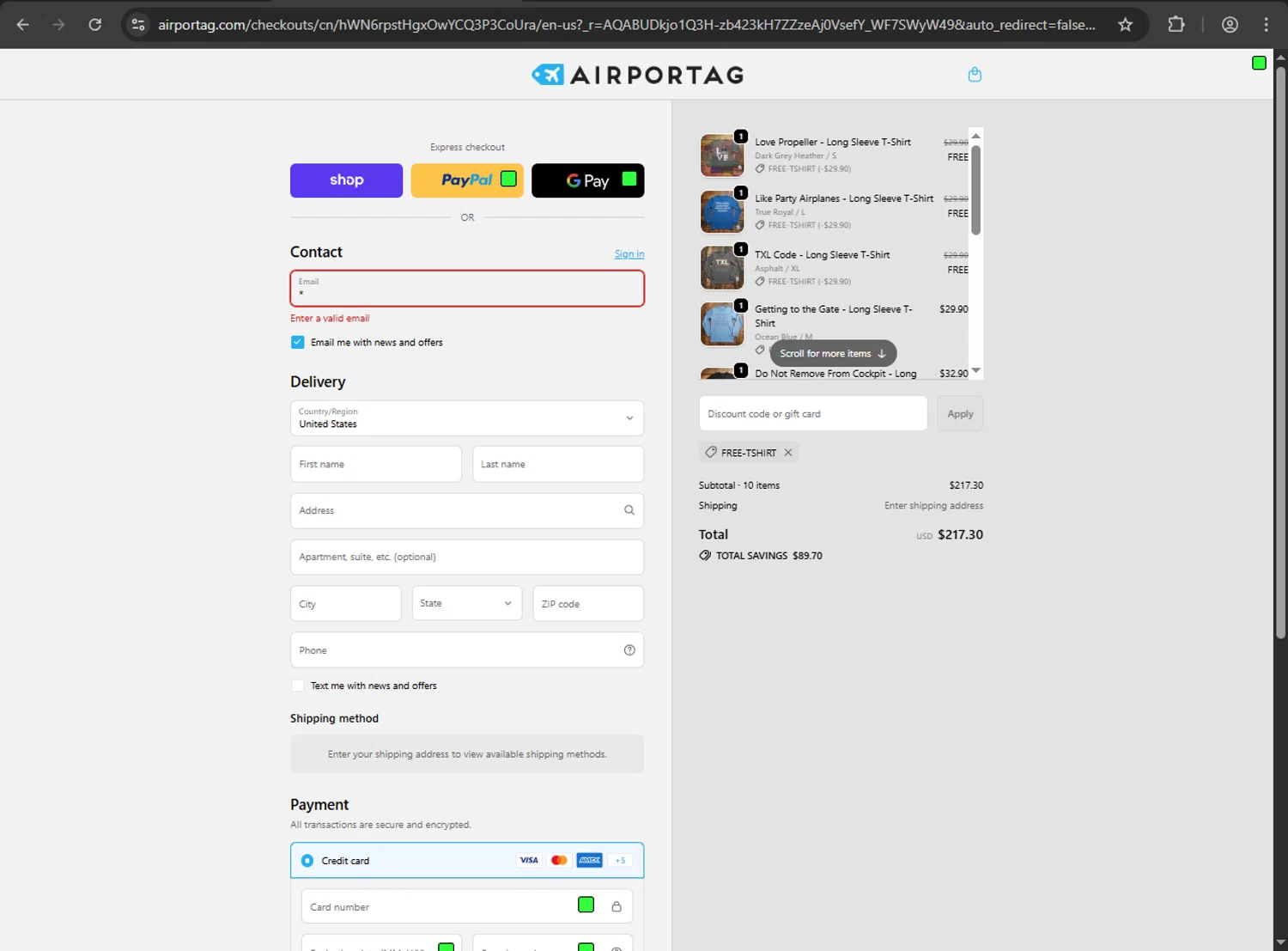The width and height of the screenshot is (1288, 951).
Task: Pay with Shop Pay express button
Action: tap(346, 180)
